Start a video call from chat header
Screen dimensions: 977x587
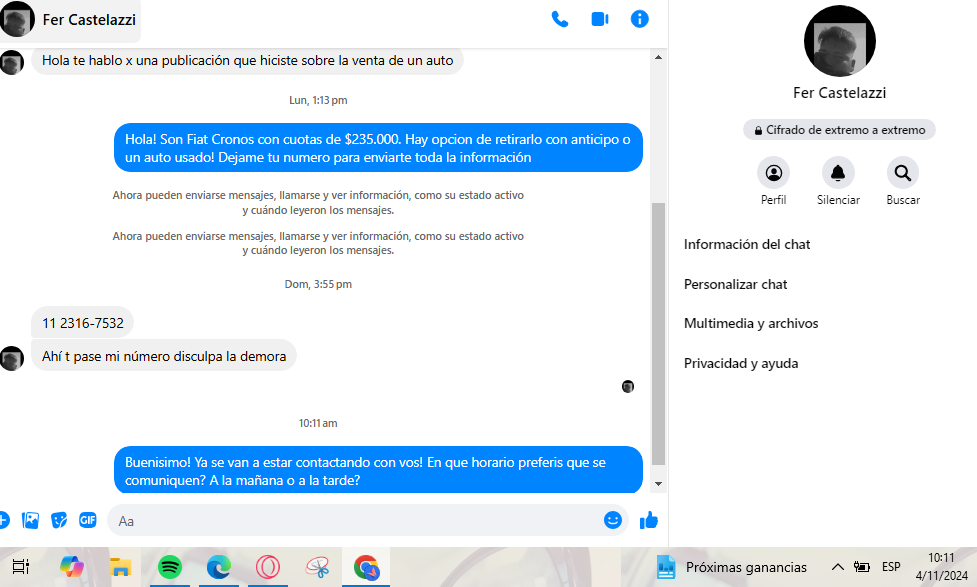(x=600, y=19)
